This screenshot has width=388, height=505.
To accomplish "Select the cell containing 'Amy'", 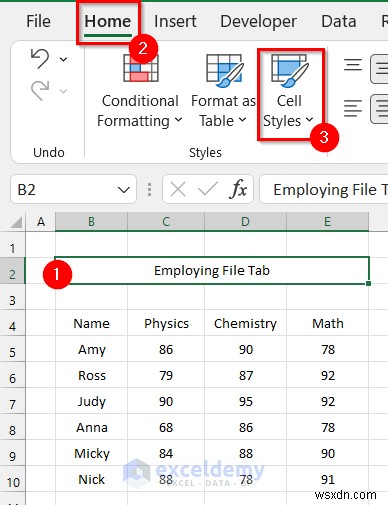I will (91, 349).
